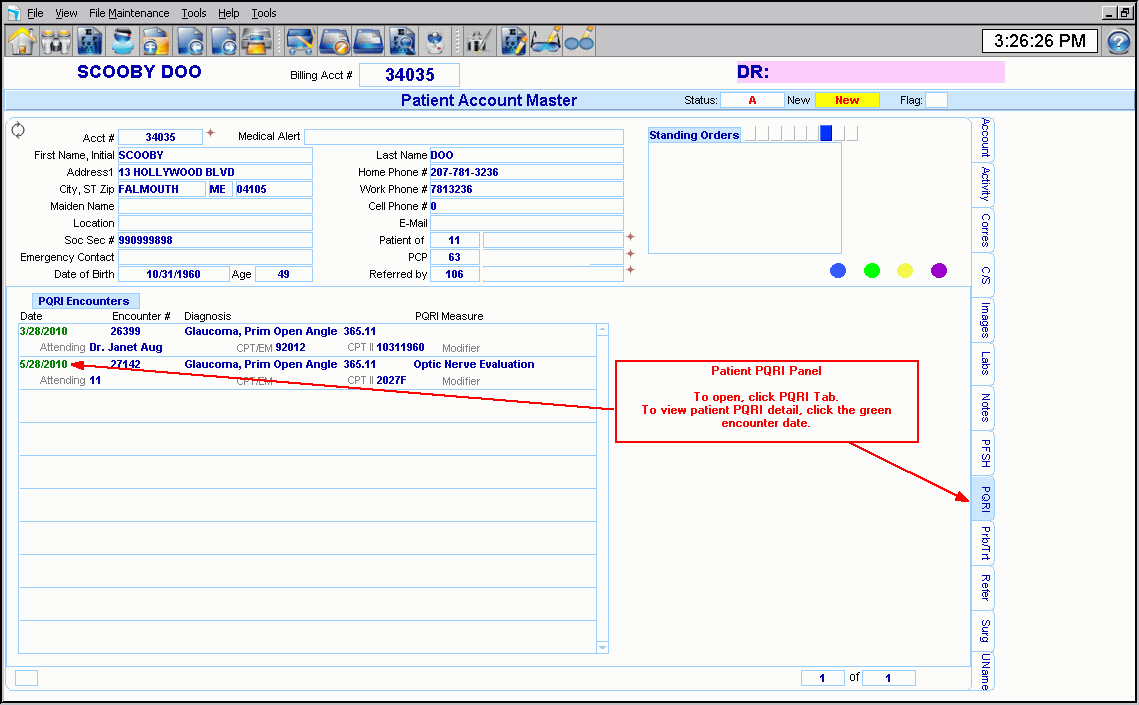Image resolution: width=1139 pixels, height=705 pixels.
Task: Click the printer icon in the toolbar
Action: [x=258, y=41]
